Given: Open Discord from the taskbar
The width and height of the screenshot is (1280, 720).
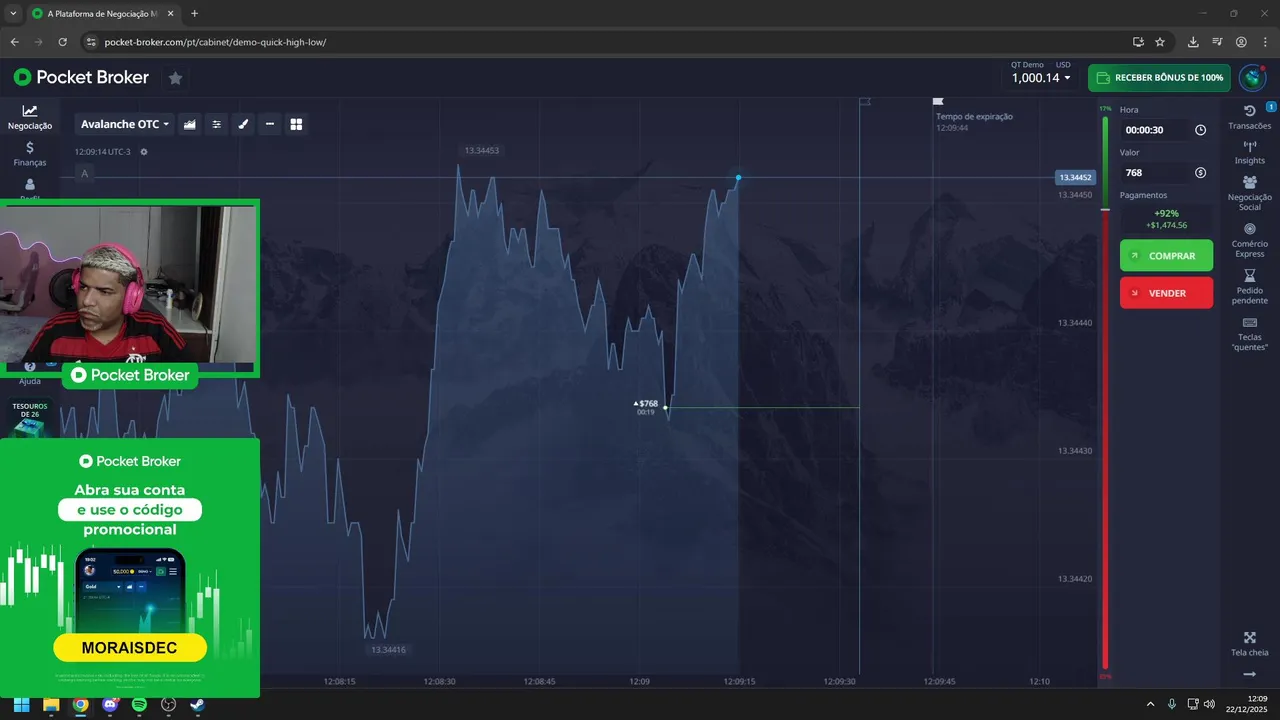Looking at the screenshot, I should (110, 704).
